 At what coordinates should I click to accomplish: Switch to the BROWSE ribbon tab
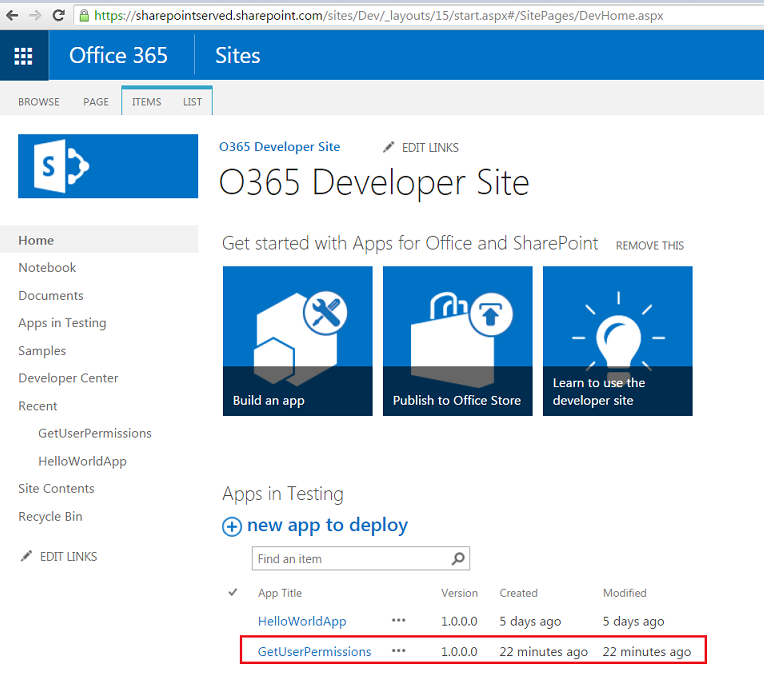[39, 102]
